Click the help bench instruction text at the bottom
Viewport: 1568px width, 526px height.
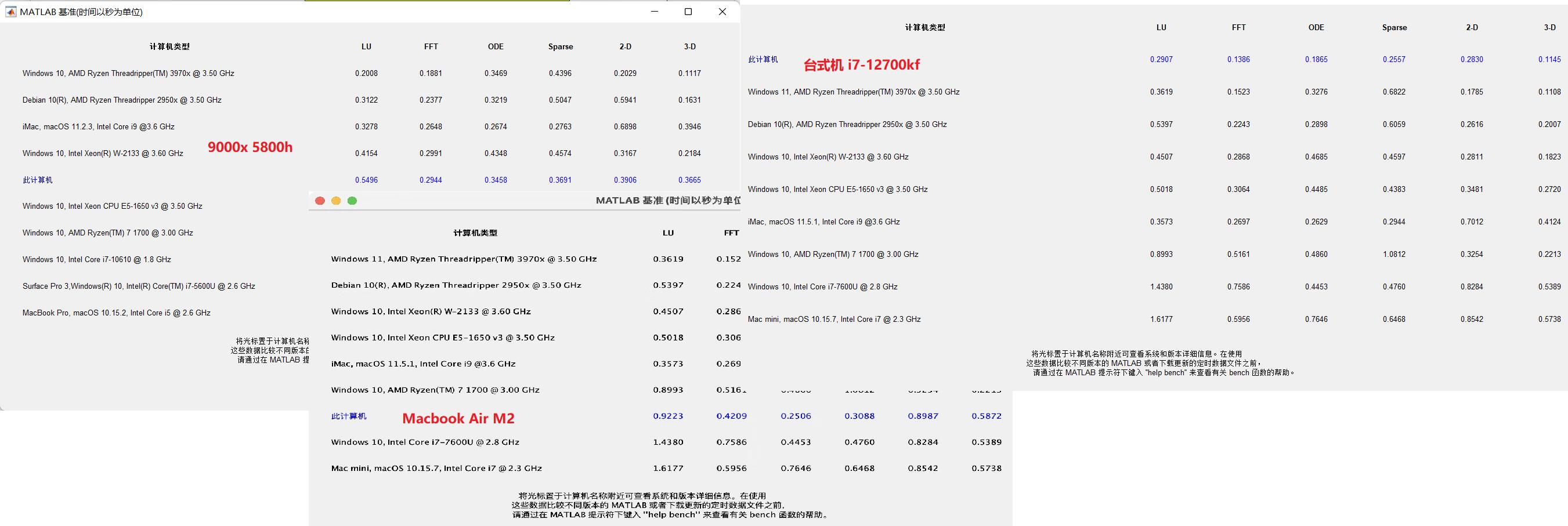[1162, 372]
